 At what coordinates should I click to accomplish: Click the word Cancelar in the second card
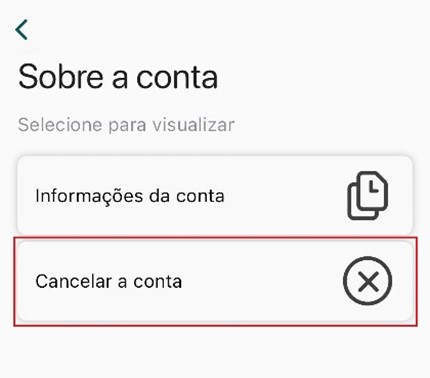(x=73, y=281)
